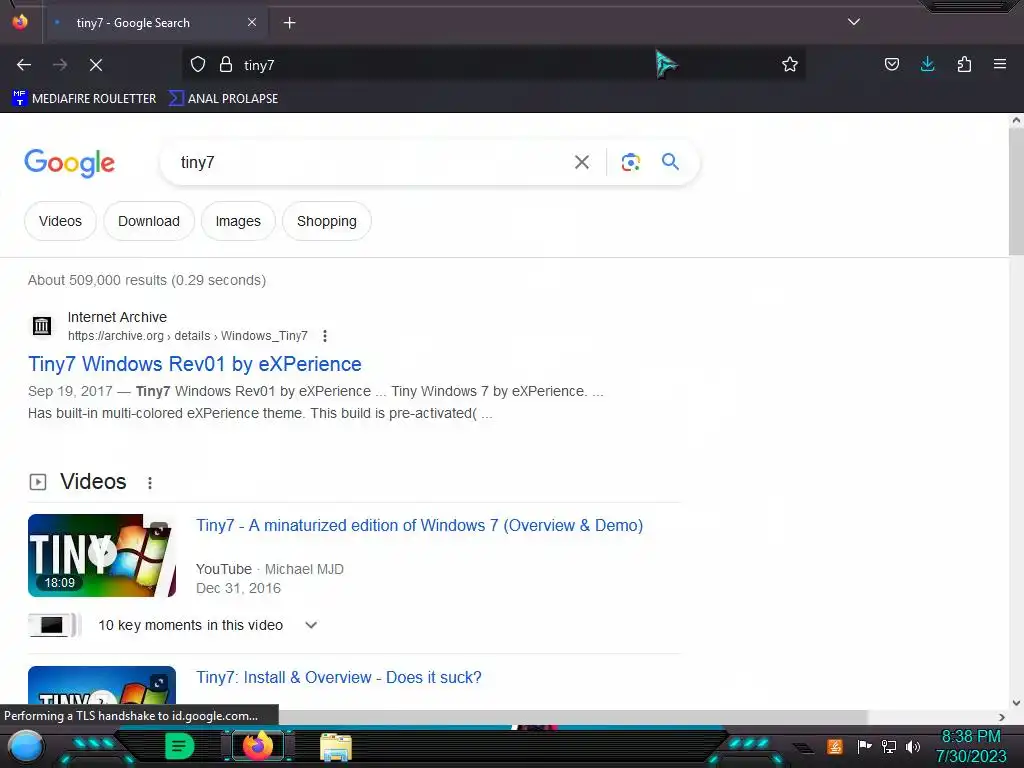1024x768 pixels.
Task: Open the Firefox application hamburger menu
Action: click(x=1000, y=64)
